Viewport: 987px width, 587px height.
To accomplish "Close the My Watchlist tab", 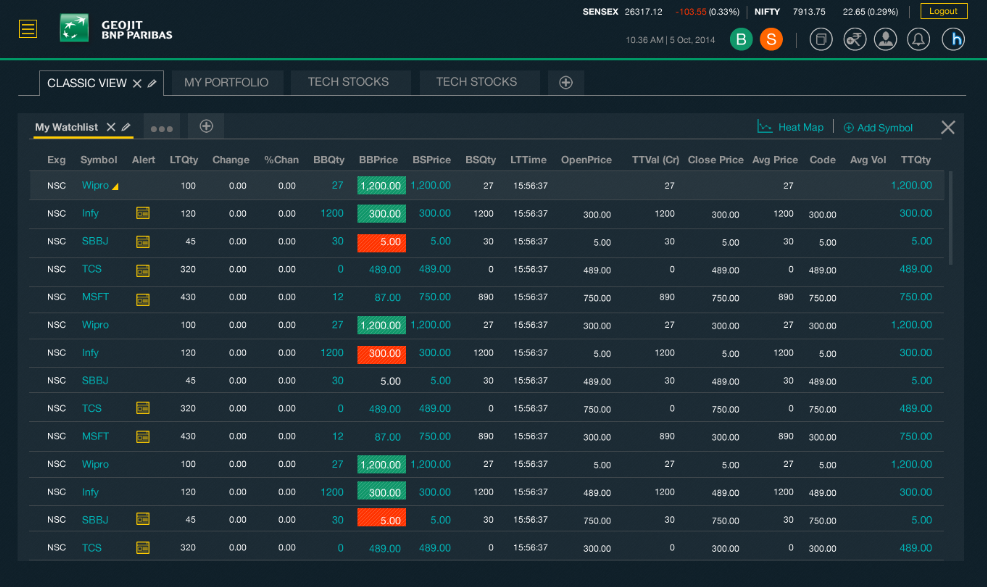I will point(111,127).
